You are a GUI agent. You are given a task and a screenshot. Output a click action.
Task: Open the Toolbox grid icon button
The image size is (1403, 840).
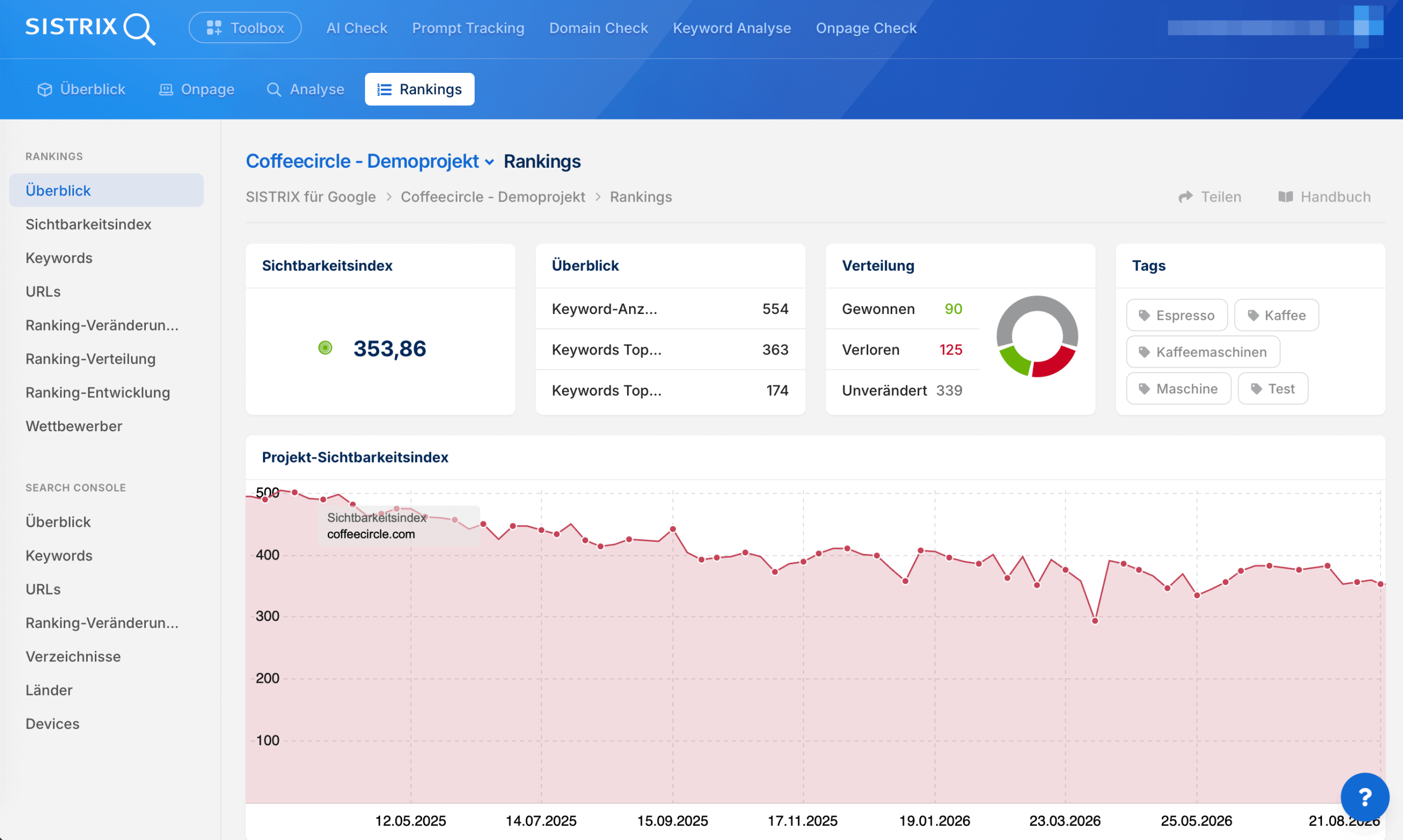(244, 28)
